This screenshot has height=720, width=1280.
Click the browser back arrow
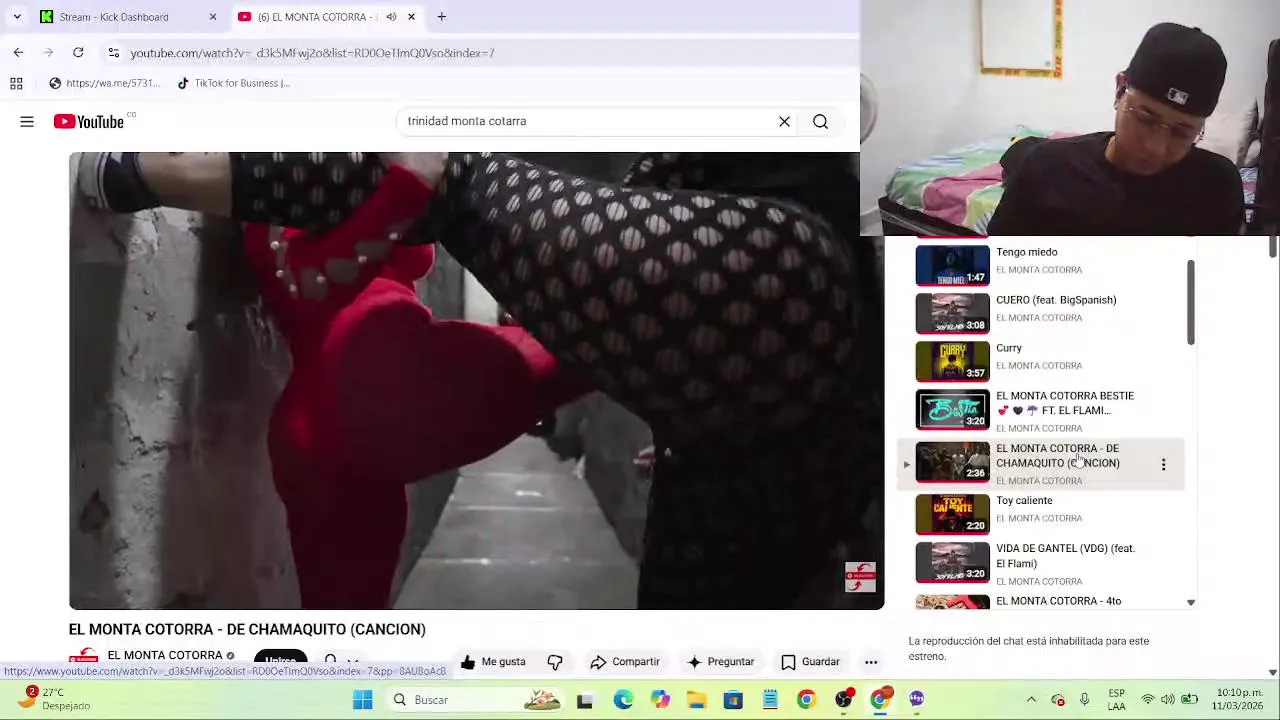pyautogui.click(x=18, y=52)
